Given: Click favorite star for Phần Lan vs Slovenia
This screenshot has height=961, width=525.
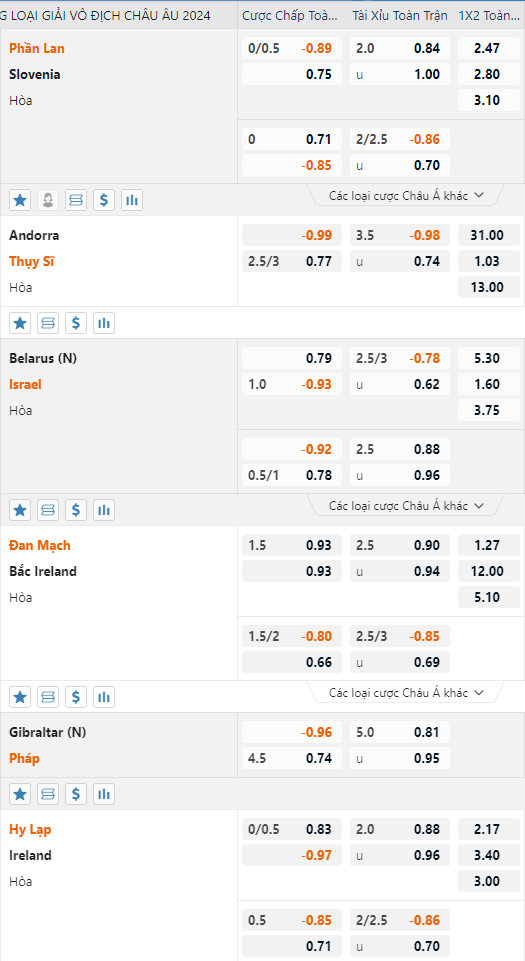Looking at the screenshot, I should 20,200.
